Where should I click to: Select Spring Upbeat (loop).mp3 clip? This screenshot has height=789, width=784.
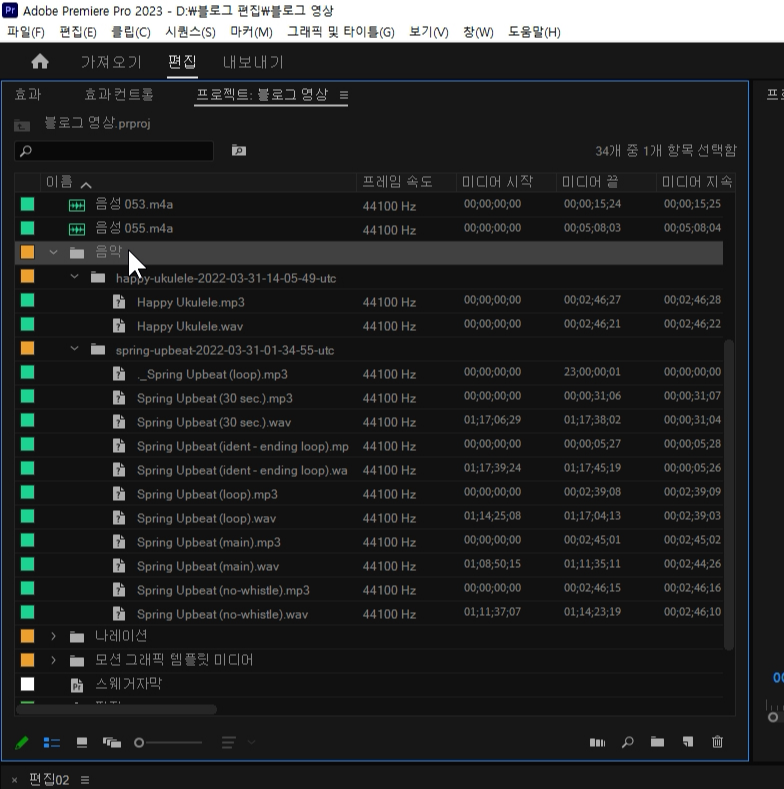[207, 494]
